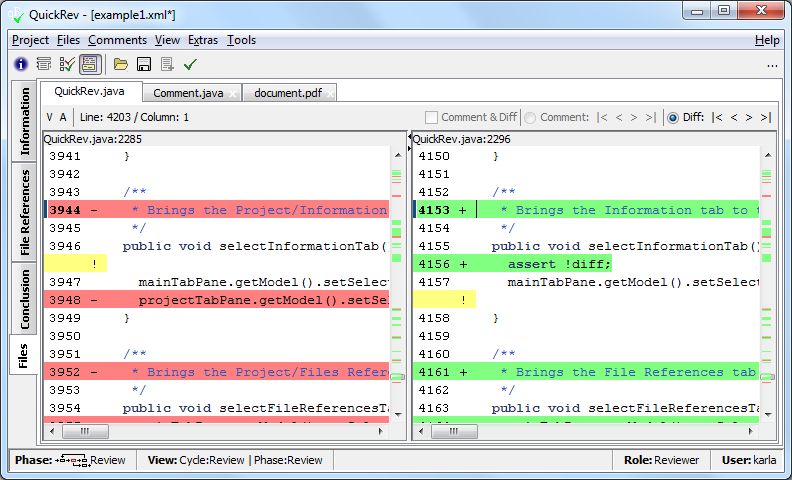This screenshot has width=792, height=480.
Task: Jump to last diff
Action: [x=766, y=117]
